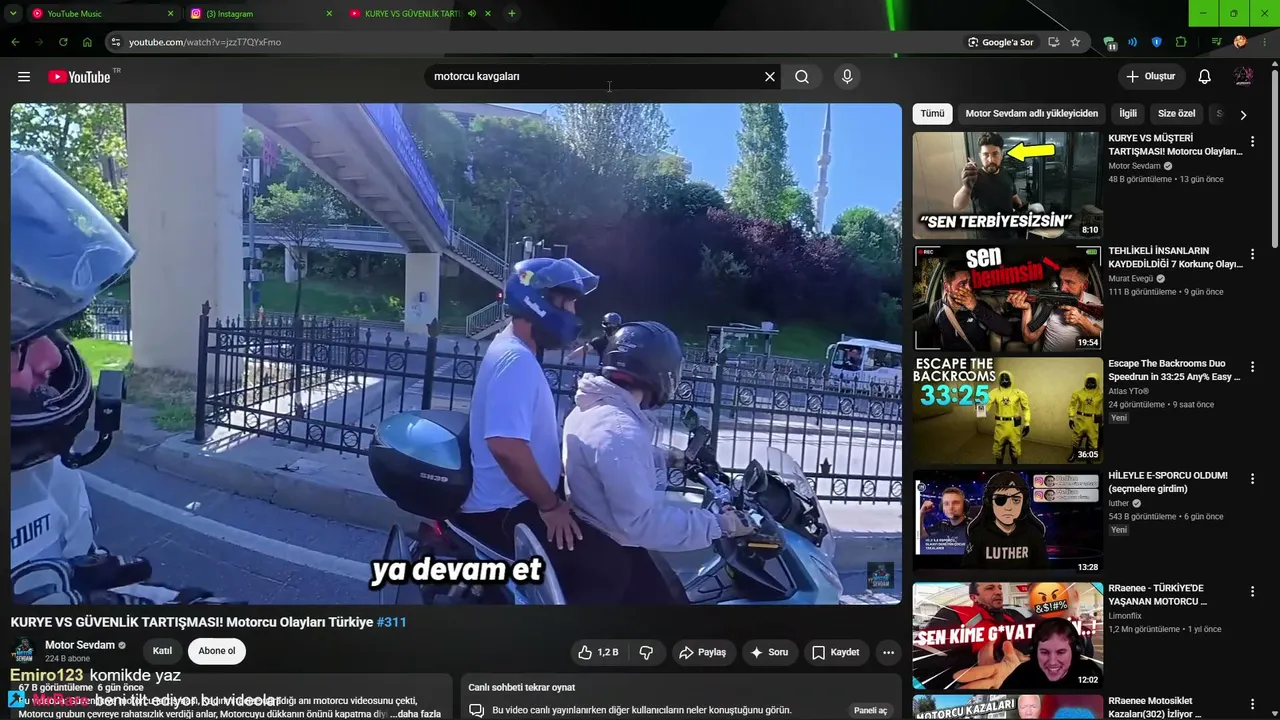Open live chat panel with Paneli aç
Screen dimensions: 1280x720
870,710
